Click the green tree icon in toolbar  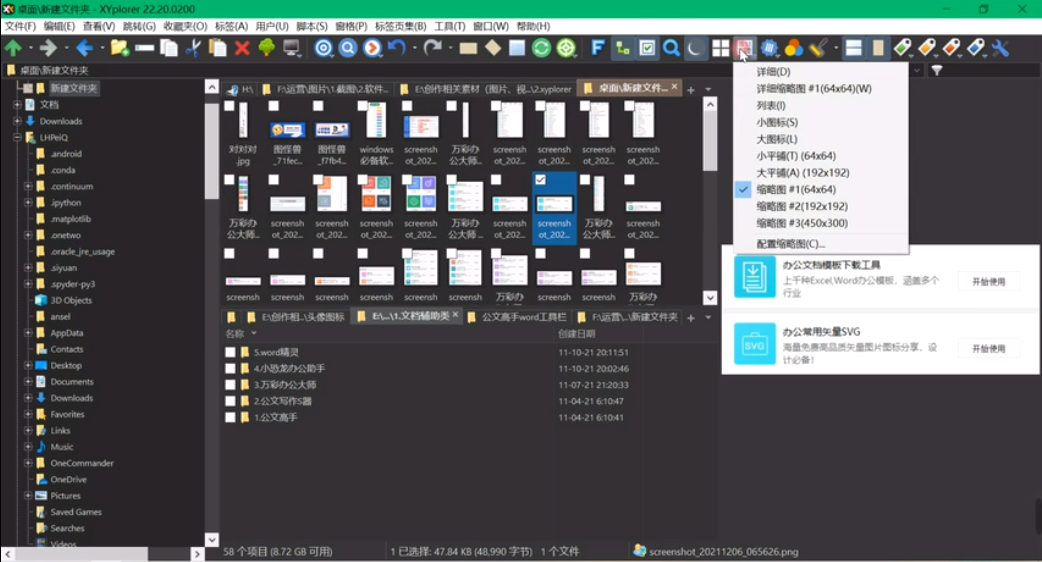click(266, 48)
